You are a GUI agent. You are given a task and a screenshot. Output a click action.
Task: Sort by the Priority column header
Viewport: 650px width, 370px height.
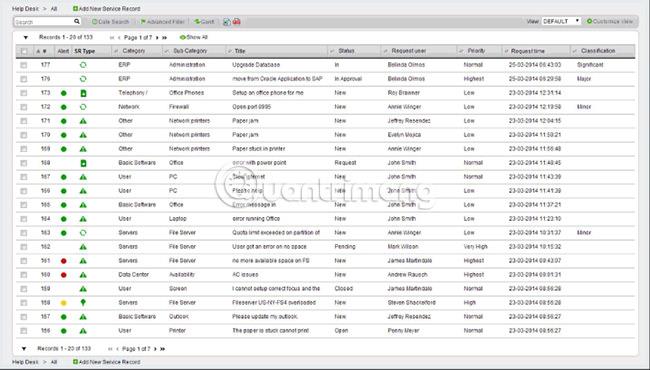pos(476,51)
